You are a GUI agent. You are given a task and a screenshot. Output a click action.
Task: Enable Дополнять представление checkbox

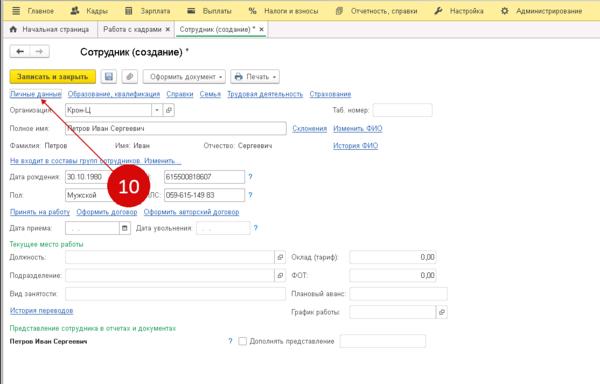(x=243, y=341)
